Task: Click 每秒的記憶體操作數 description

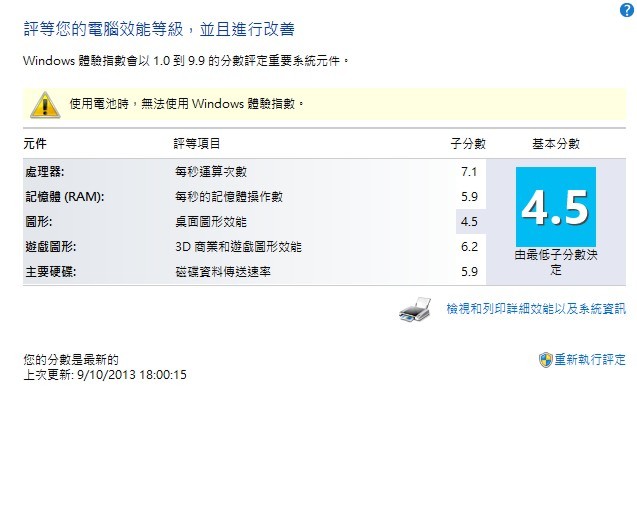Action: coord(229,197)
